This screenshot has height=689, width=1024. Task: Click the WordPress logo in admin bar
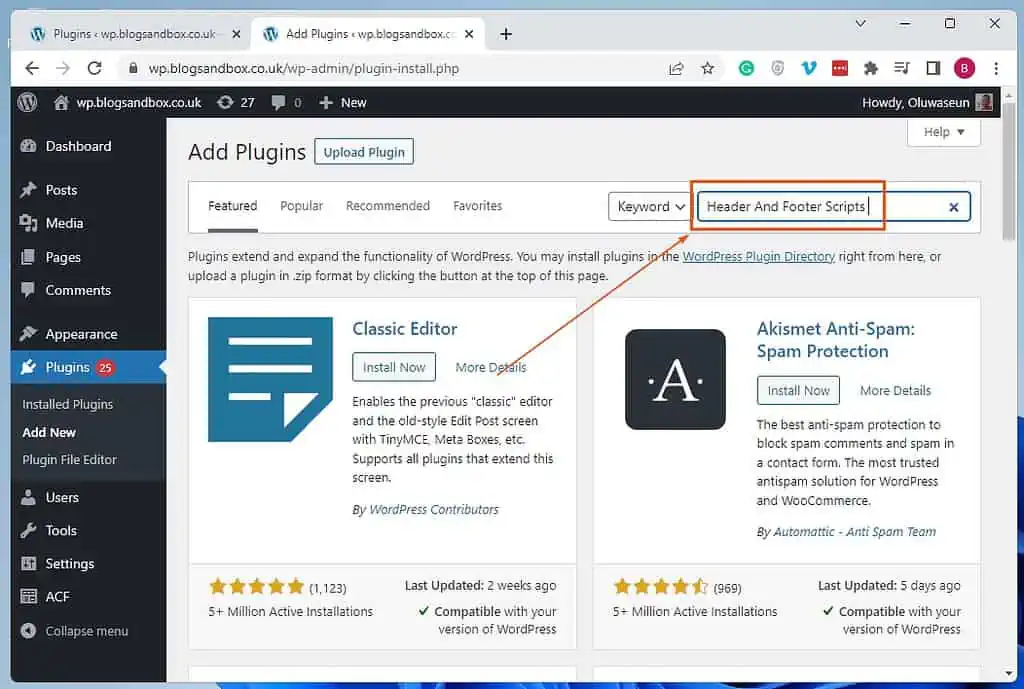(27, 103)
